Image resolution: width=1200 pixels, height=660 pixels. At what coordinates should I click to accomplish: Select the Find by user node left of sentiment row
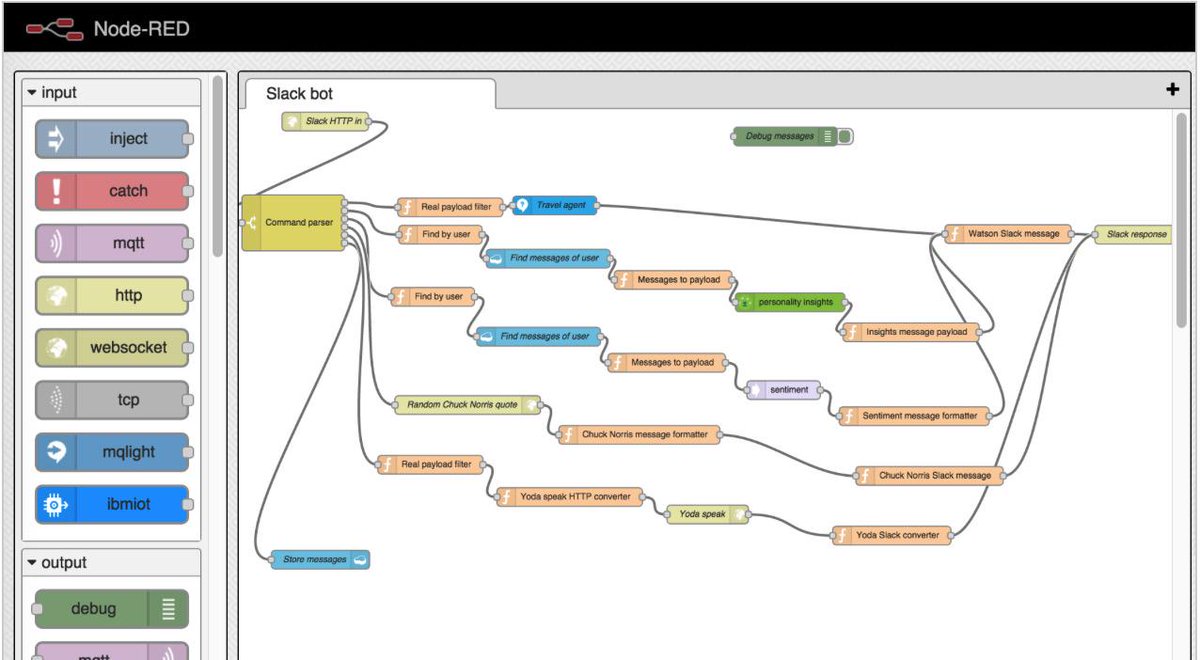(433, 296)
